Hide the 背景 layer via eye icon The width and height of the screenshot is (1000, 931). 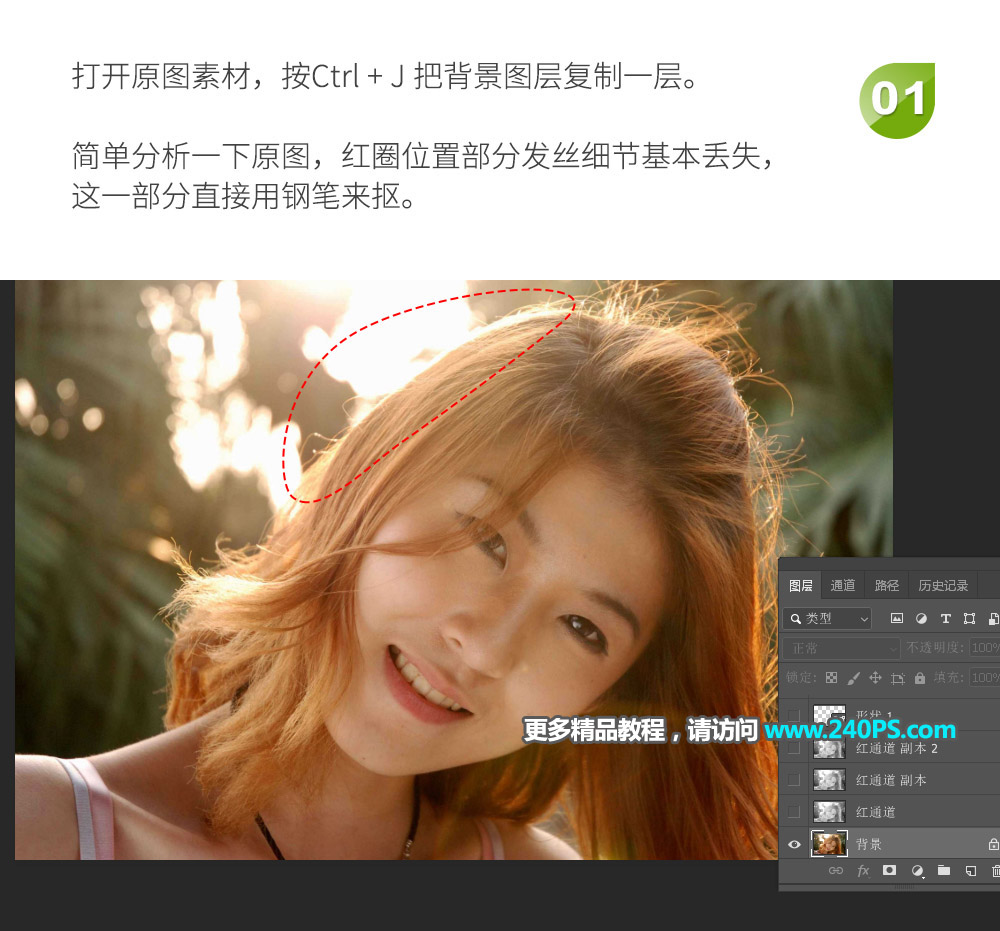794,844
